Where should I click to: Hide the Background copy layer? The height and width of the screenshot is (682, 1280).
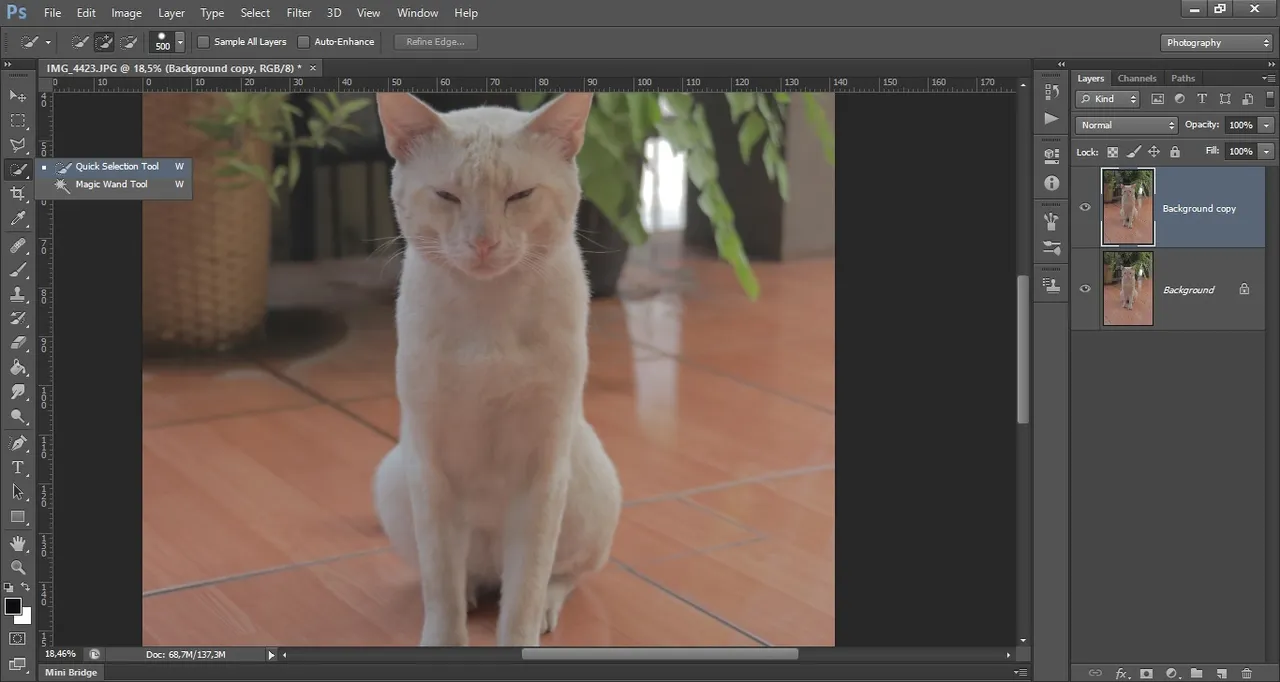(1085, 208)
